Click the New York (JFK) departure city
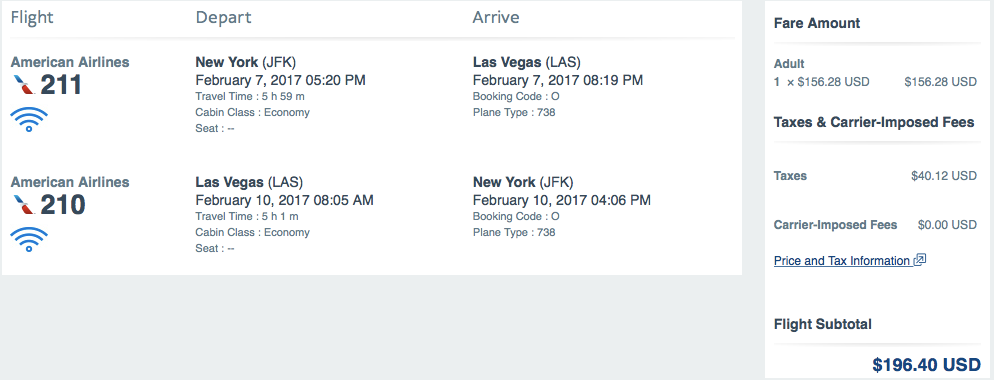The width and height of the screenshot is (994, 380). coord(245,62)
